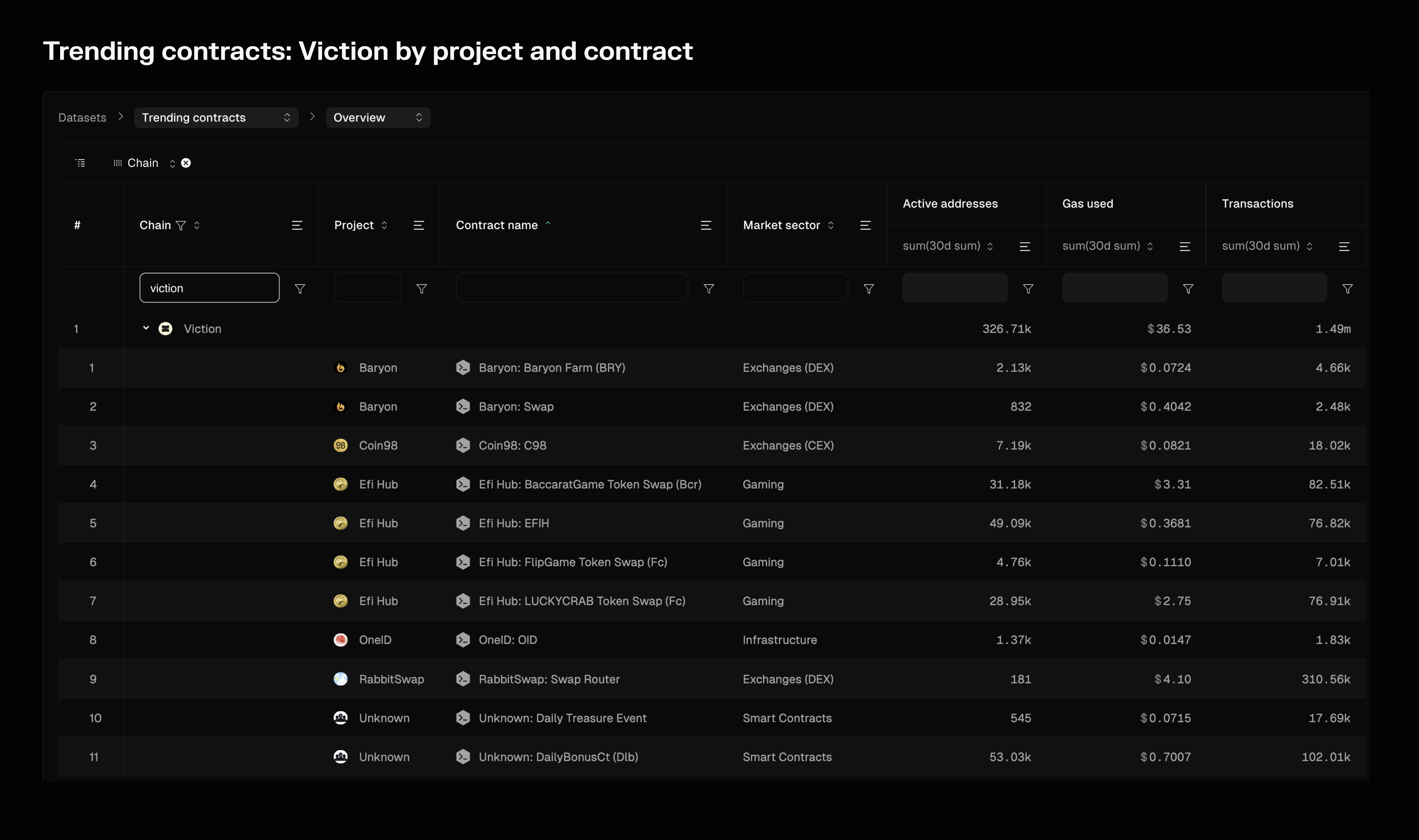
Task: Click Transactions filter funnel icon
Action: click(x=1347, y=289)
